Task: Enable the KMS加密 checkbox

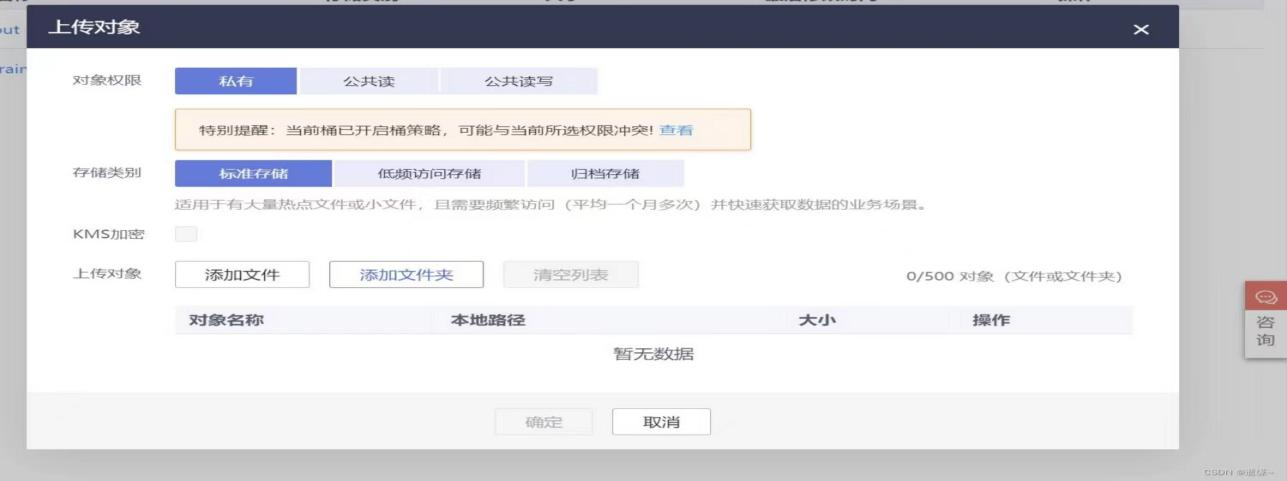Action: tap(186, 234)
